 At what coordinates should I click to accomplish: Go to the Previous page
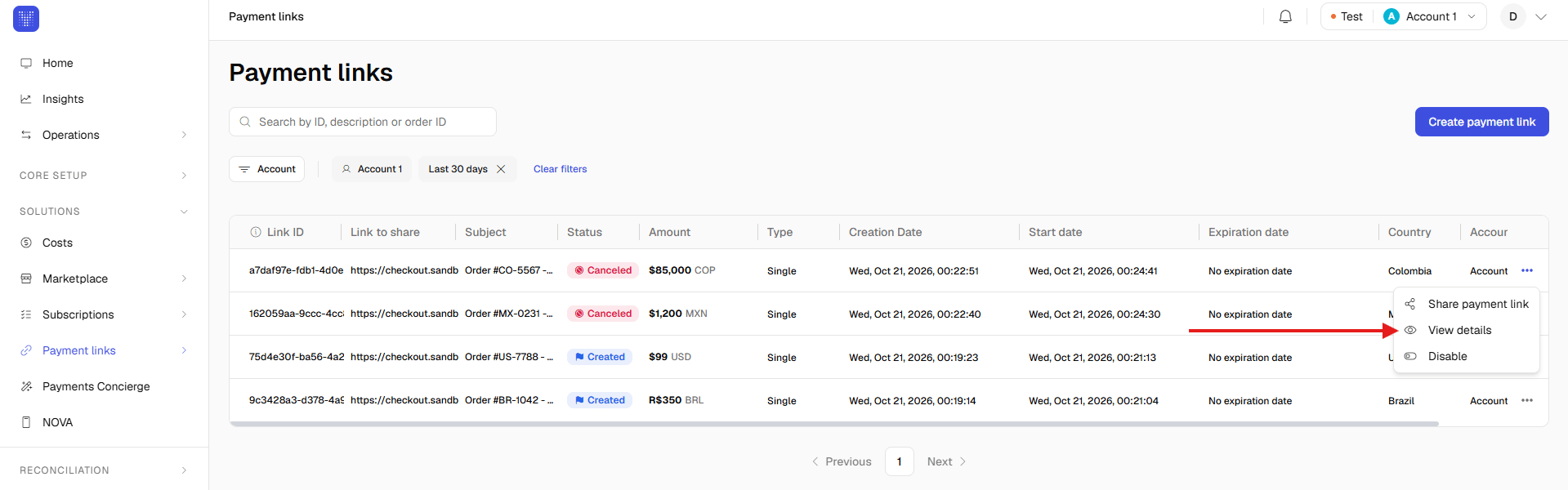[x=842, y=461]
